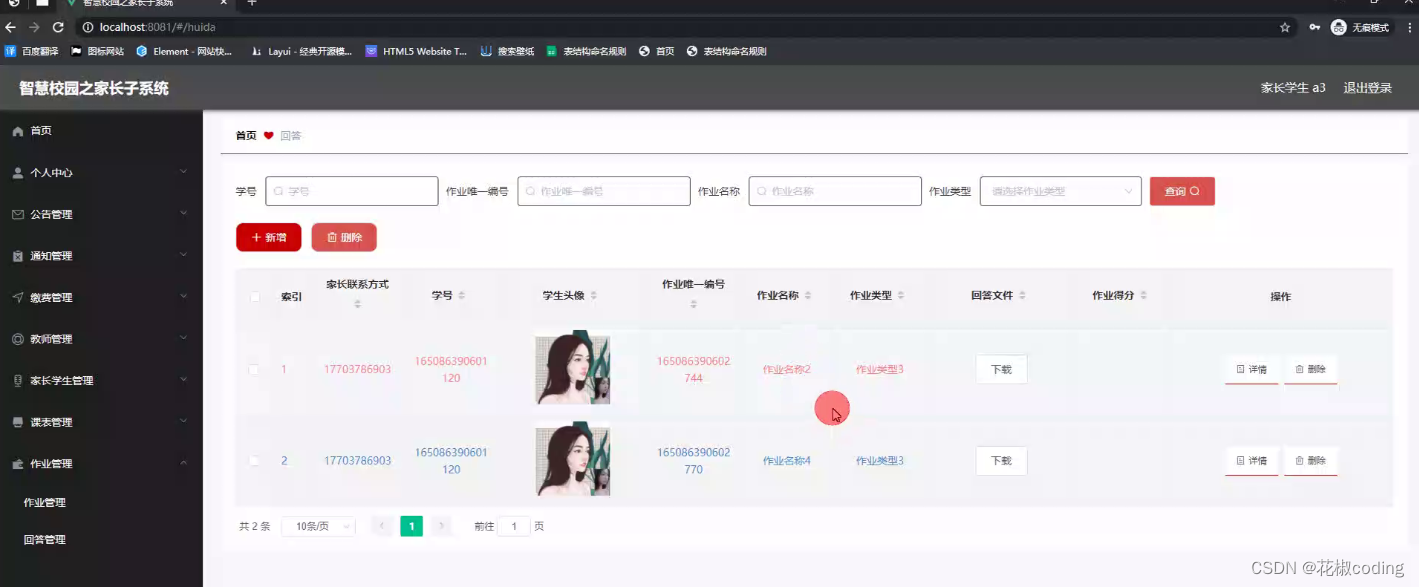Open the 请选择作业类型 dropdown
The image size is (1419, 587).
click(x=1059, y=190)
